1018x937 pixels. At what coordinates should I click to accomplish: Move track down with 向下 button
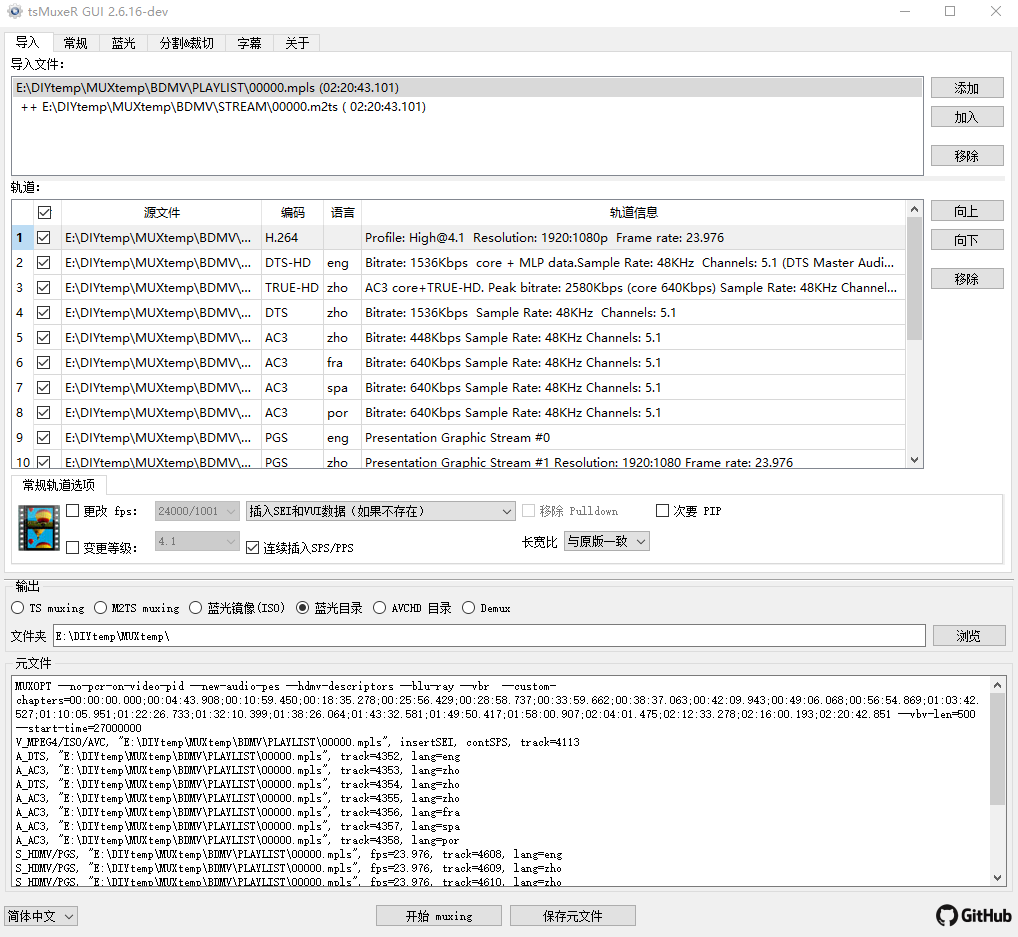967,240
